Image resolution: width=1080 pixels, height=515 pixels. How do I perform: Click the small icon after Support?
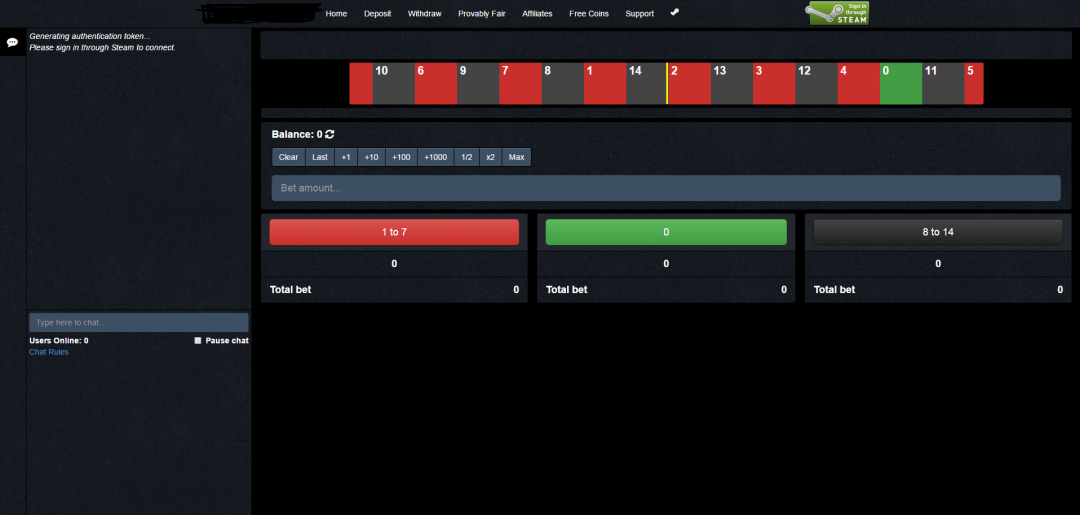coord(674,13)
